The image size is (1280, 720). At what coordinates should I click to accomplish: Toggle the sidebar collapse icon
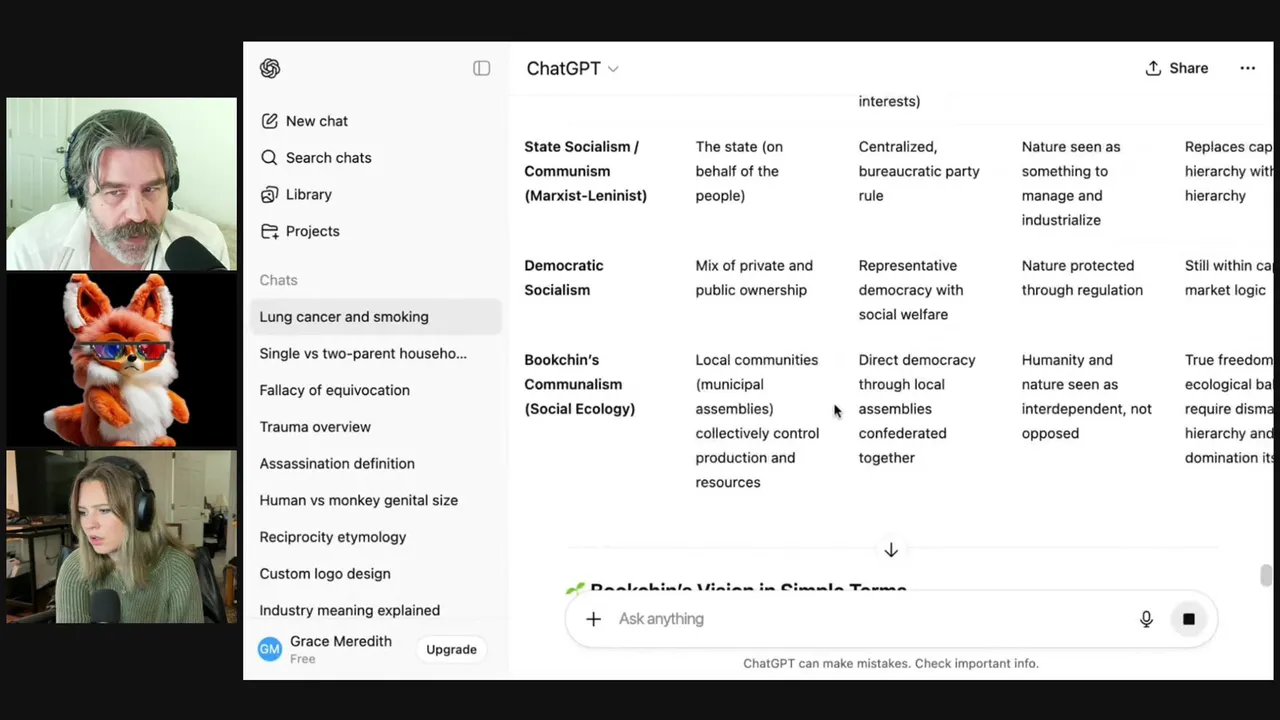[x=482, y=68]
